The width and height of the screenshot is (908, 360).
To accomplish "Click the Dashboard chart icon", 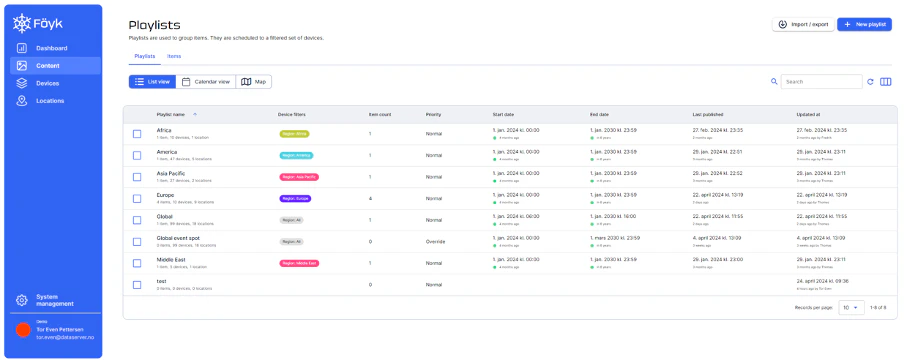I will [21, 48].
